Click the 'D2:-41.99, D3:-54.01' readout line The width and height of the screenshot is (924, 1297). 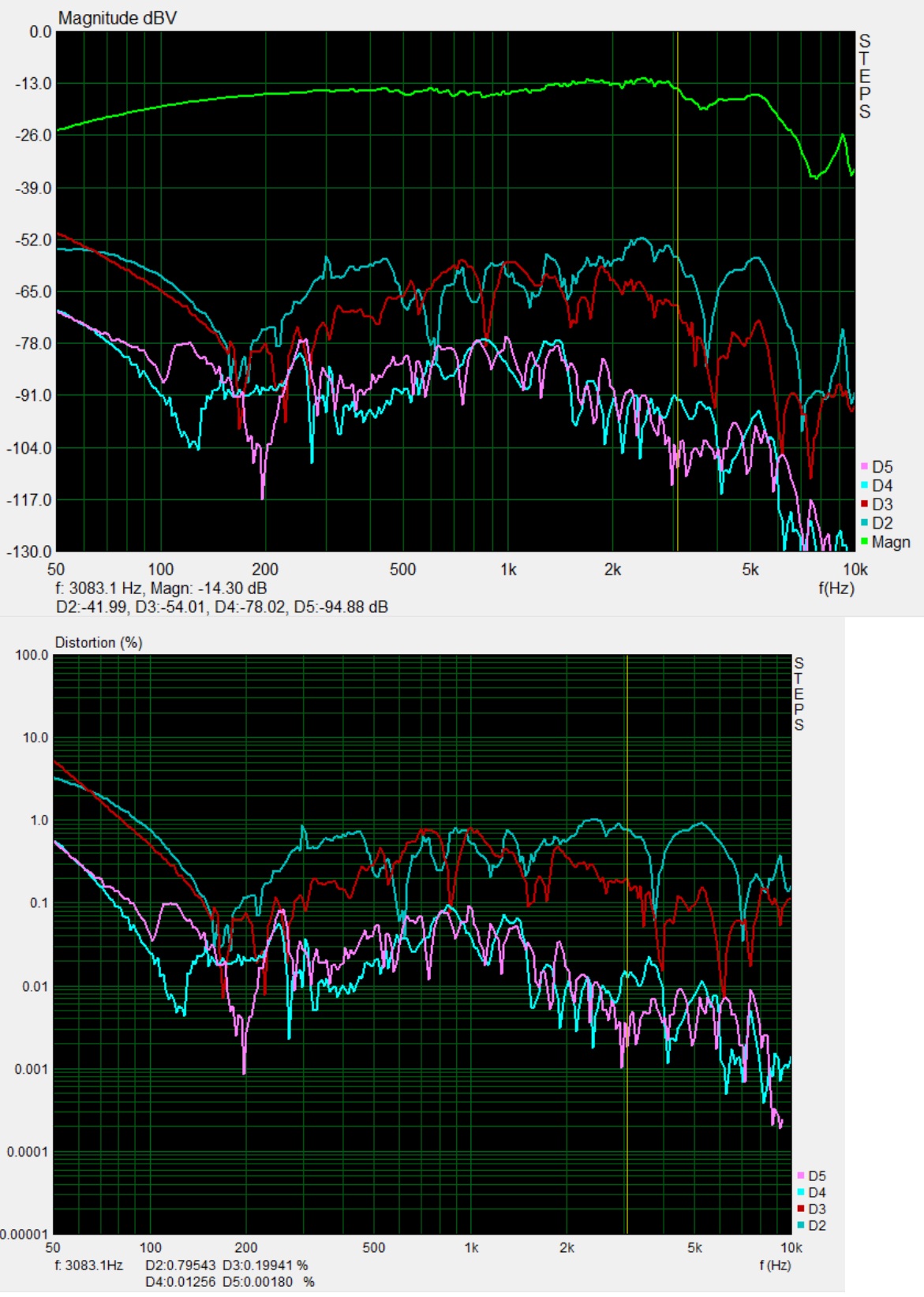(x=222, y=607)
